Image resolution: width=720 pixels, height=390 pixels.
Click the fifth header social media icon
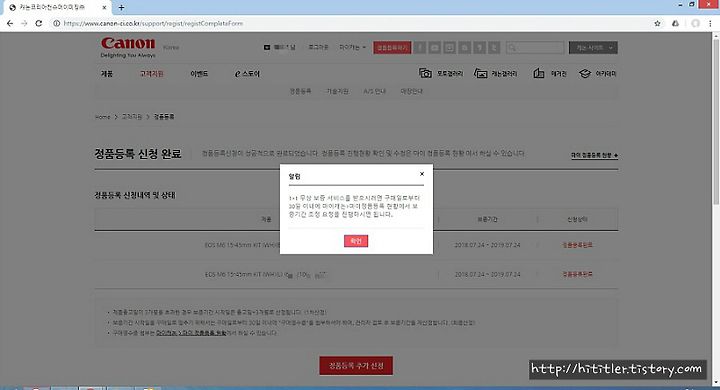click(x=479, y=47)
